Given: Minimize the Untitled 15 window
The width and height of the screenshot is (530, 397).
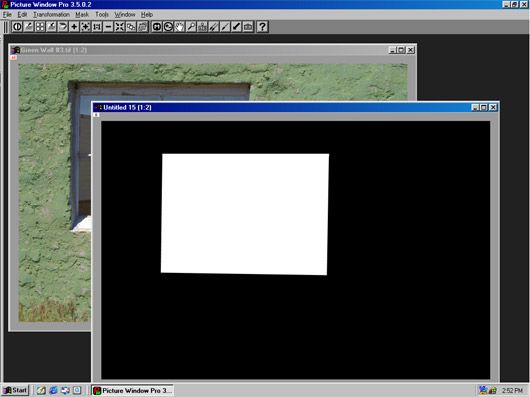Looking at the screenshot, I should tap(475, 107).
